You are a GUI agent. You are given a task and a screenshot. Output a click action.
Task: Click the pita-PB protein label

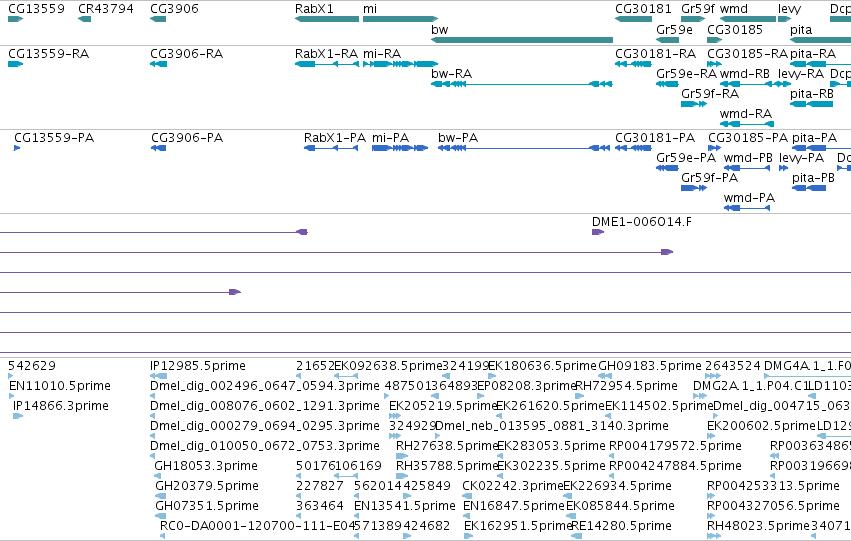pos(813,178)
